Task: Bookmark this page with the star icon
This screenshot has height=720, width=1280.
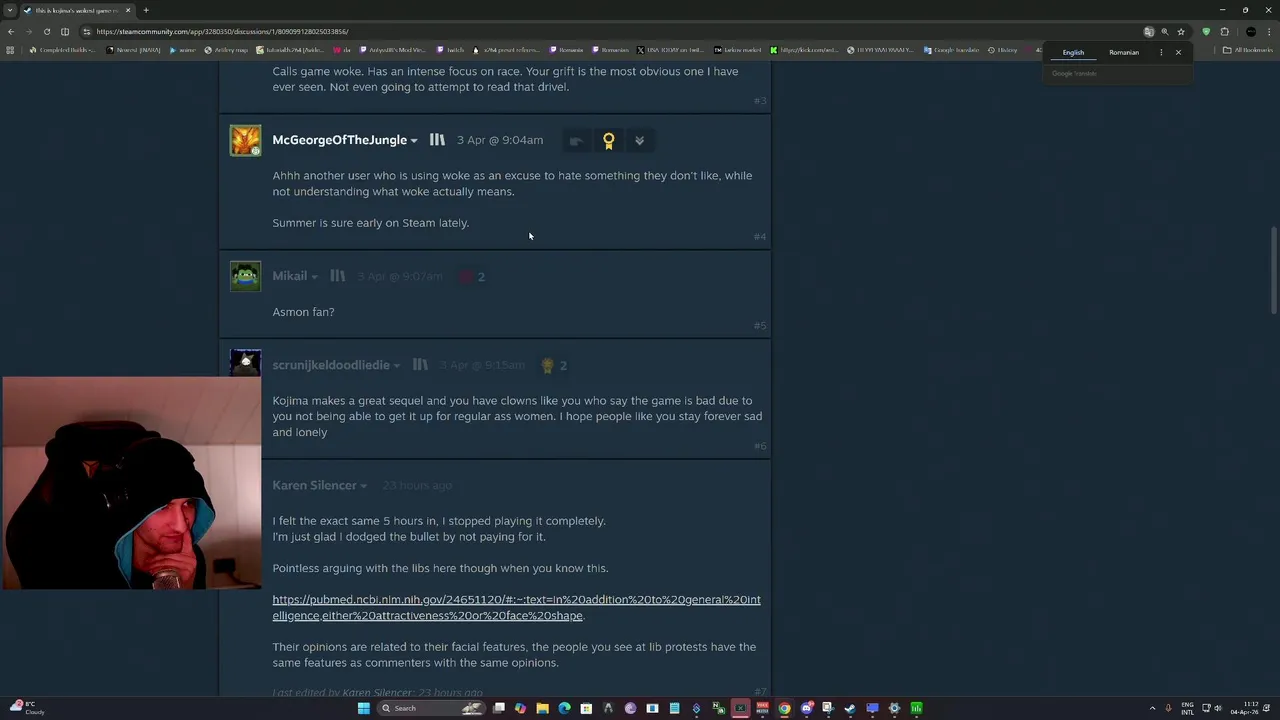Action: point(1181,31)
